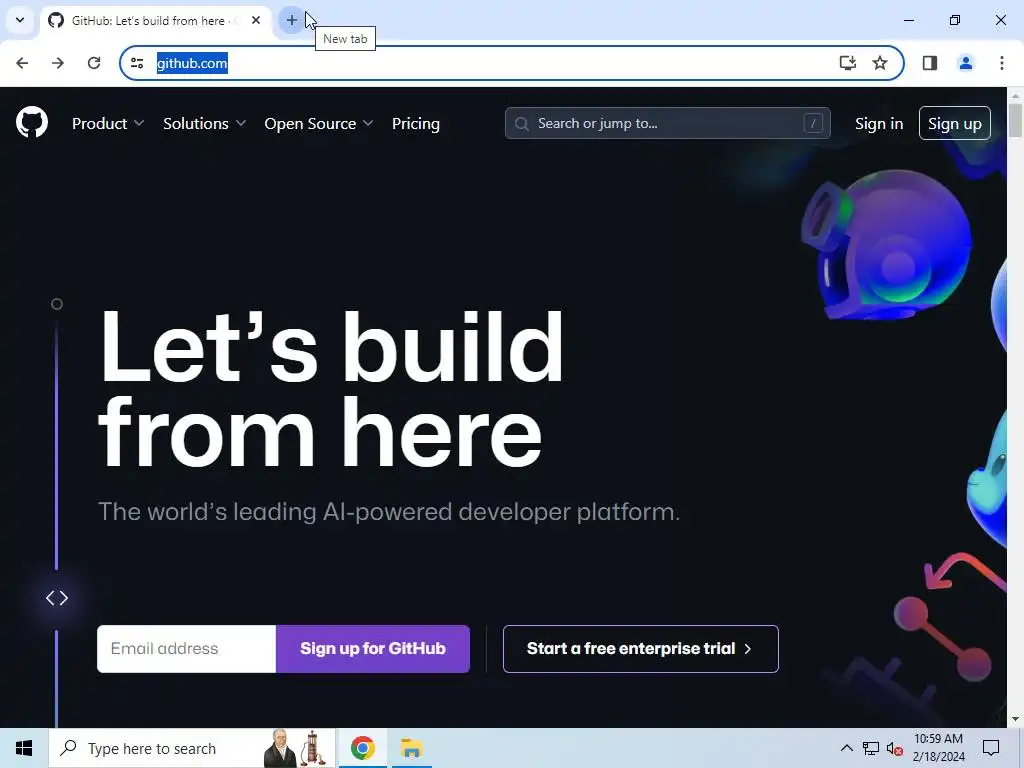Click the Sign up button
This screenshot has width=1024, height=768.
pyautogui.click(x=955, y=123)
